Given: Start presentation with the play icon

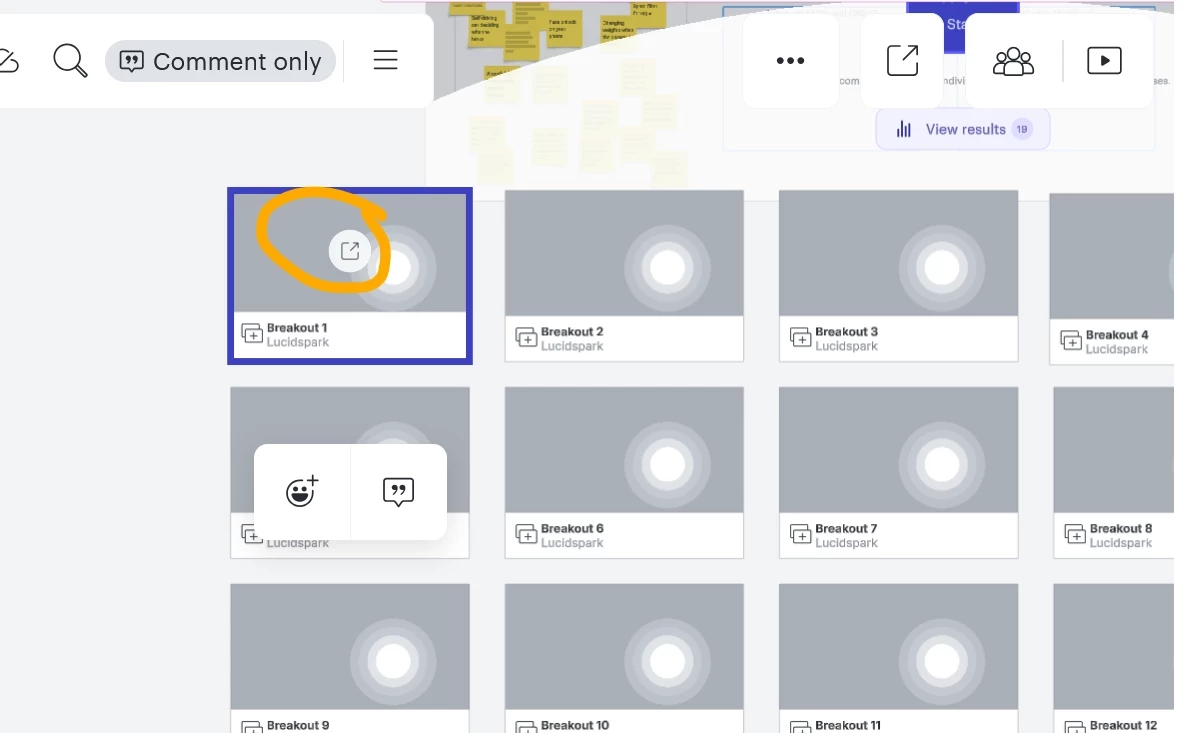Looking at the screenshot, I should pyautogui.click(x=1105, y=61).
